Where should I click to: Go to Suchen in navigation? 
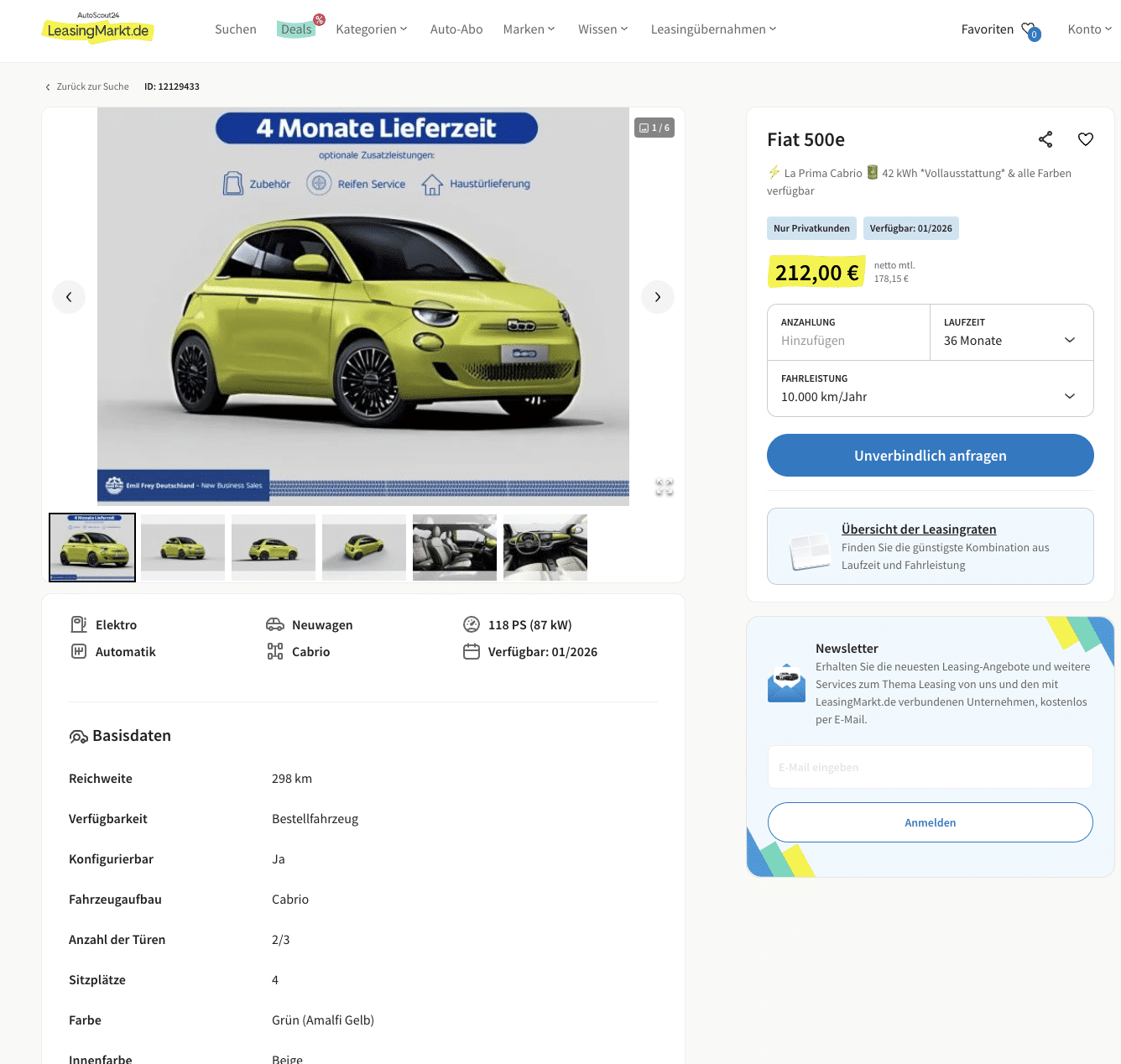(x=236, y=29)
